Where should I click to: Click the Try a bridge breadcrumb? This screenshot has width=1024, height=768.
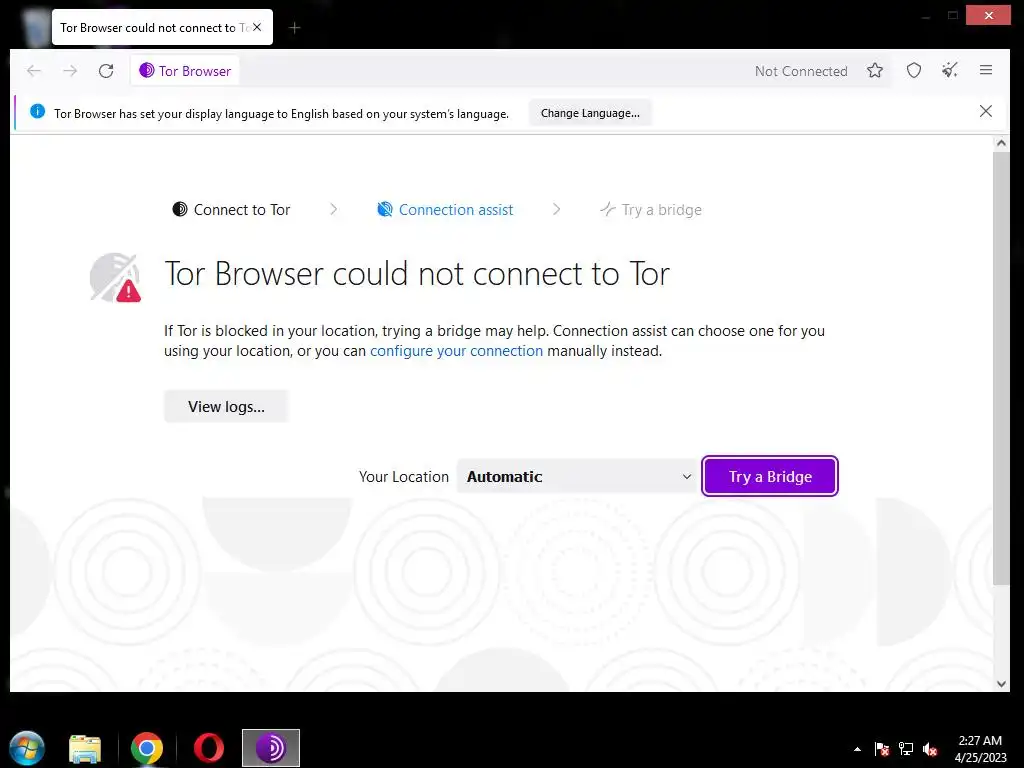click(x=651, y=210)
